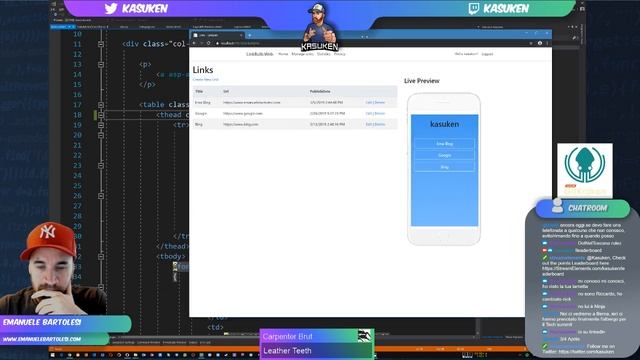Click the Hello kasuken! account link
Screen dimensions: 640x360
(466, 54)
